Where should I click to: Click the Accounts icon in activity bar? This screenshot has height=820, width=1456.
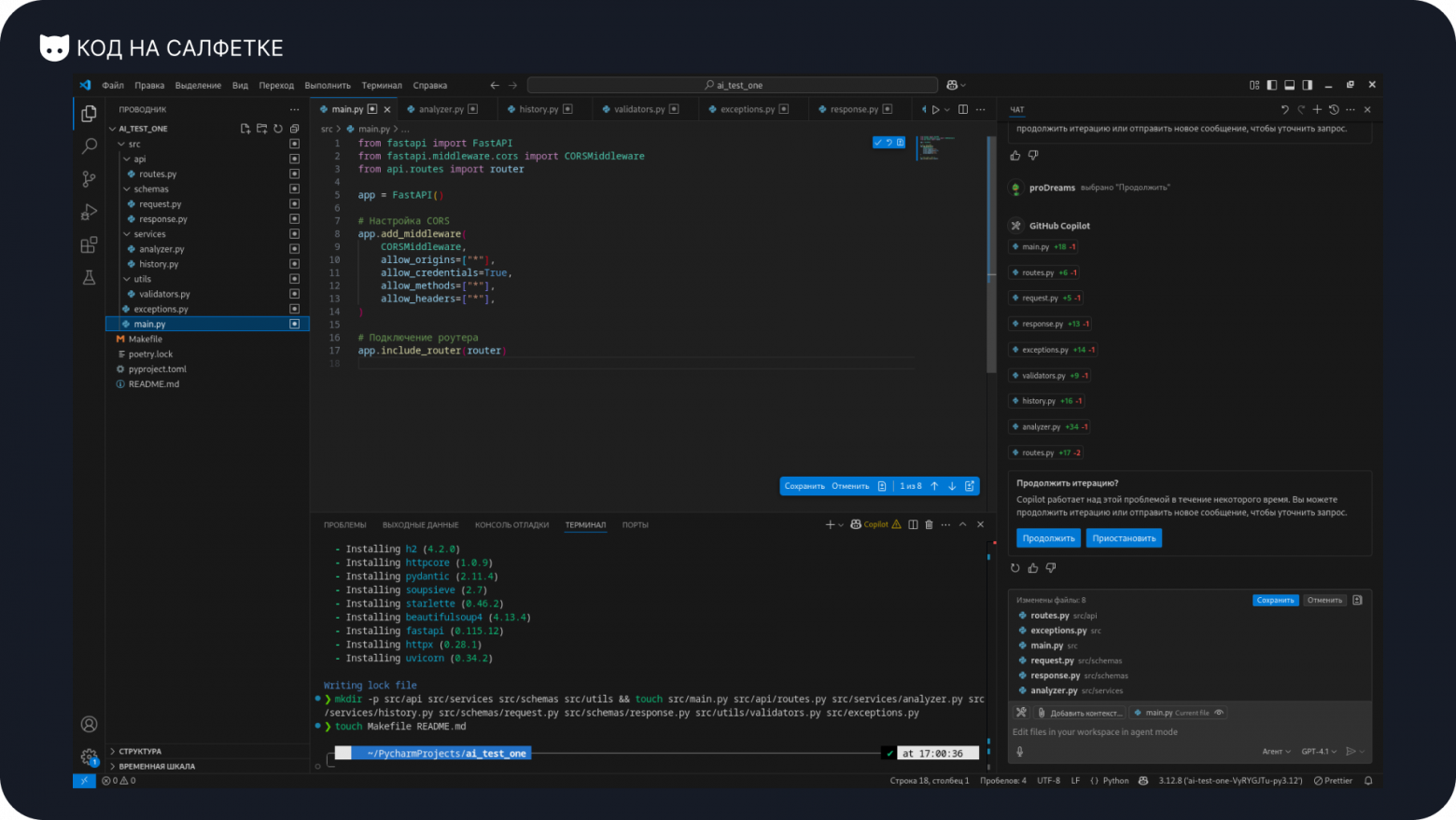(x=90, y=724)
